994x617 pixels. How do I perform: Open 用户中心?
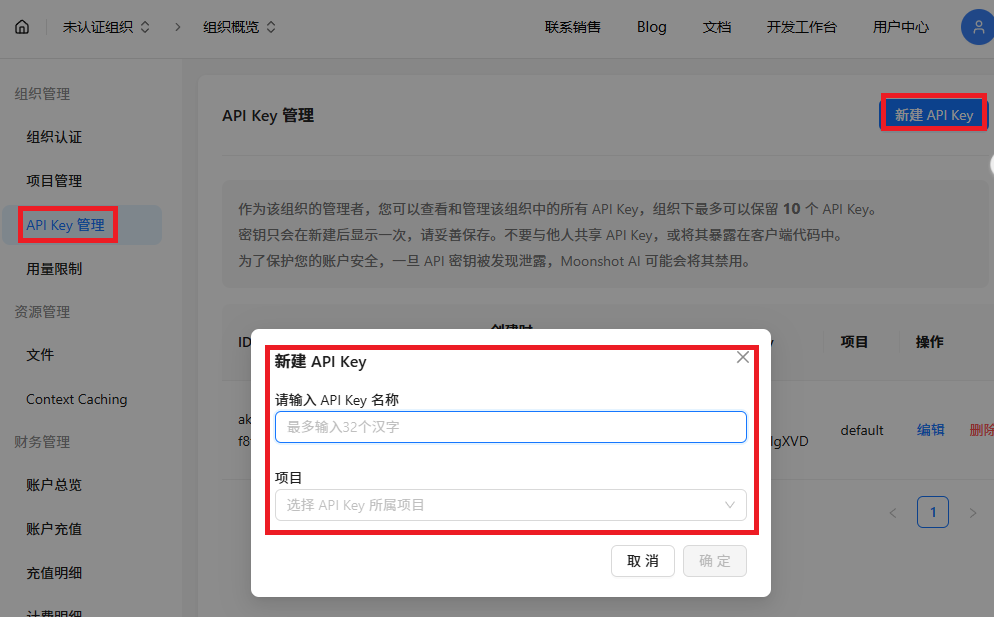pos(900,27)
